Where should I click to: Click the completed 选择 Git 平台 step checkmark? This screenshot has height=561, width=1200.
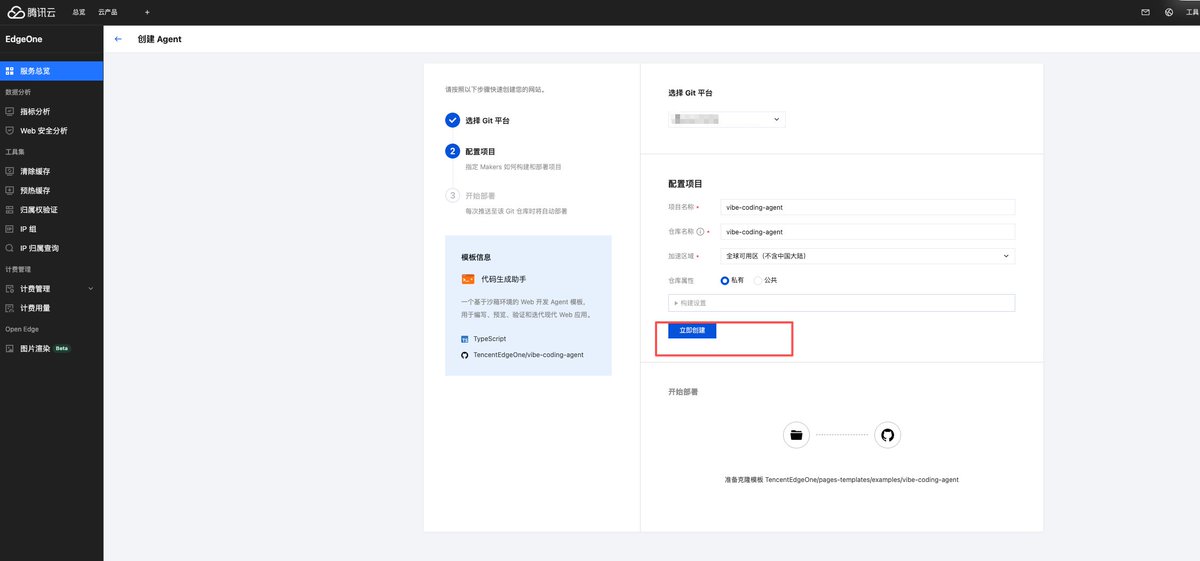click(x=453, y=120)
